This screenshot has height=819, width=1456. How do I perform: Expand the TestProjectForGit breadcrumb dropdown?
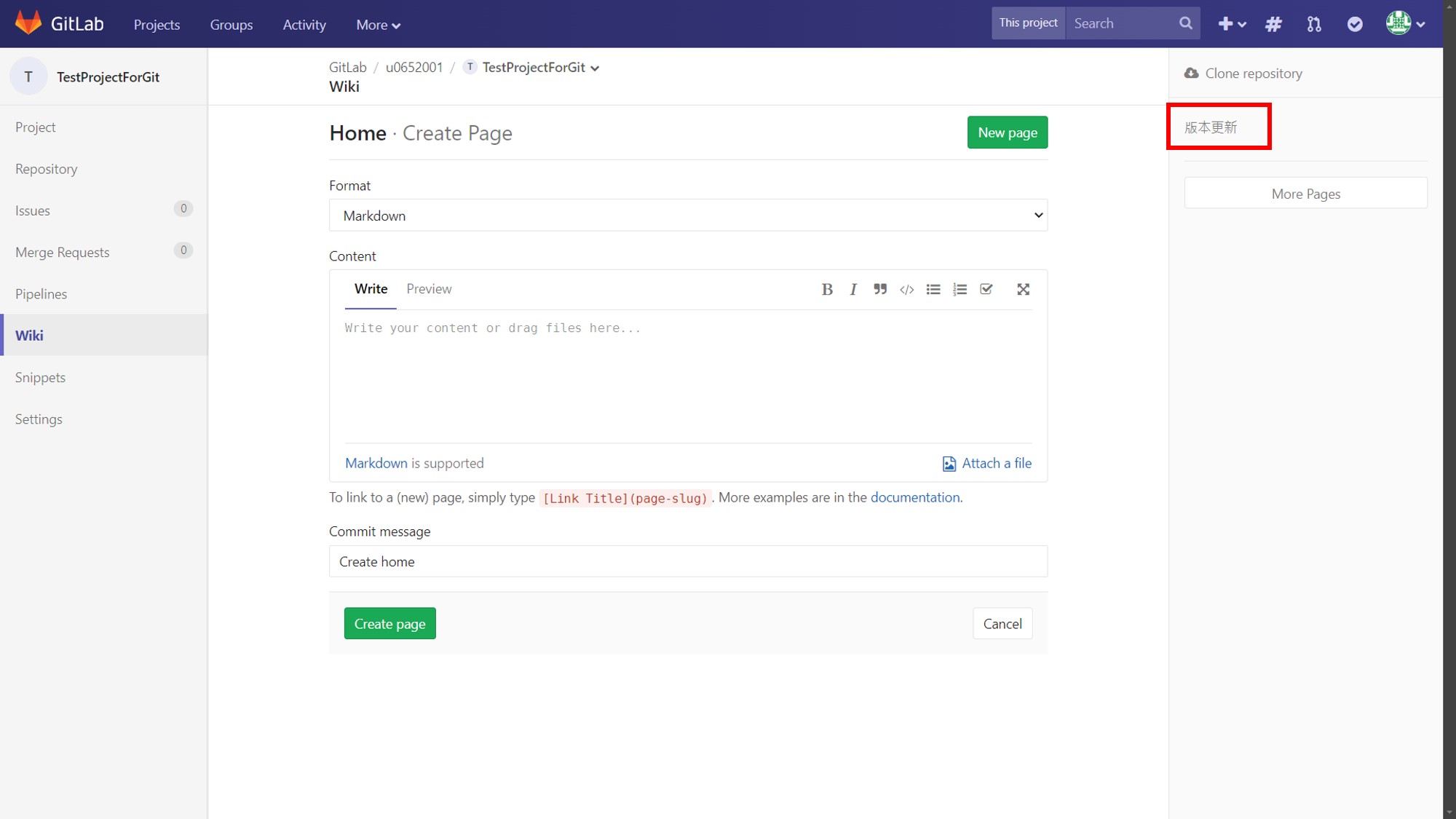tap(595, 68)
